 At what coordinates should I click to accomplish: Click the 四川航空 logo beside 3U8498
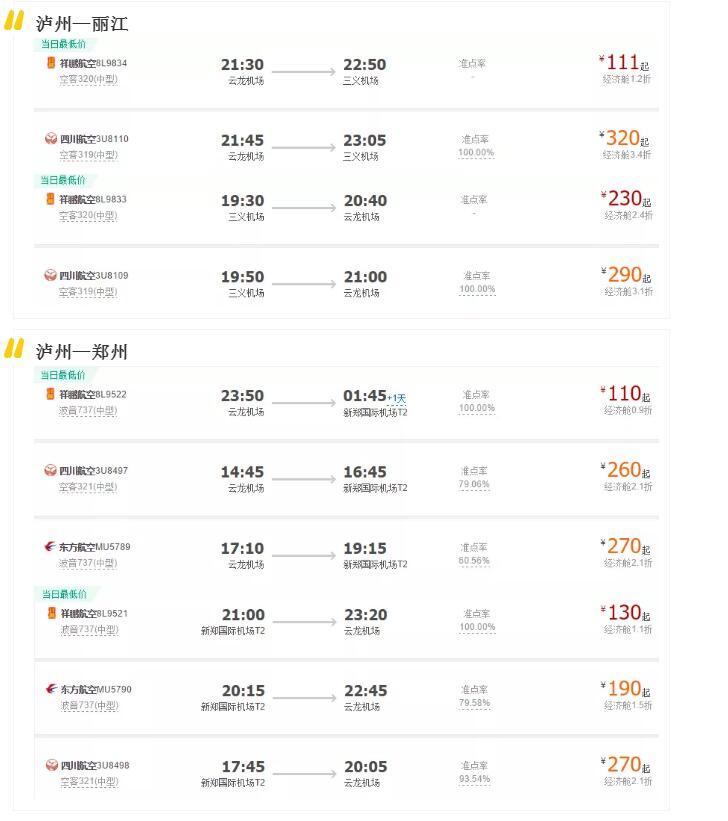[x=51, y=765]
